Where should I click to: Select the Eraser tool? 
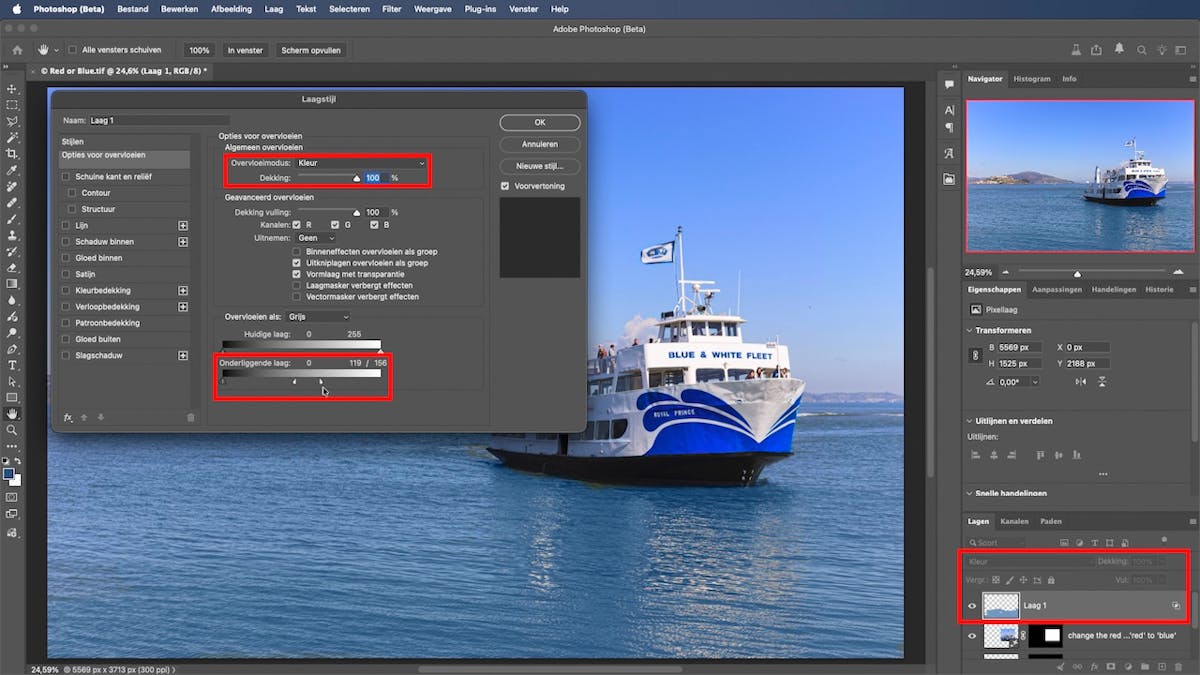point(12,268)
